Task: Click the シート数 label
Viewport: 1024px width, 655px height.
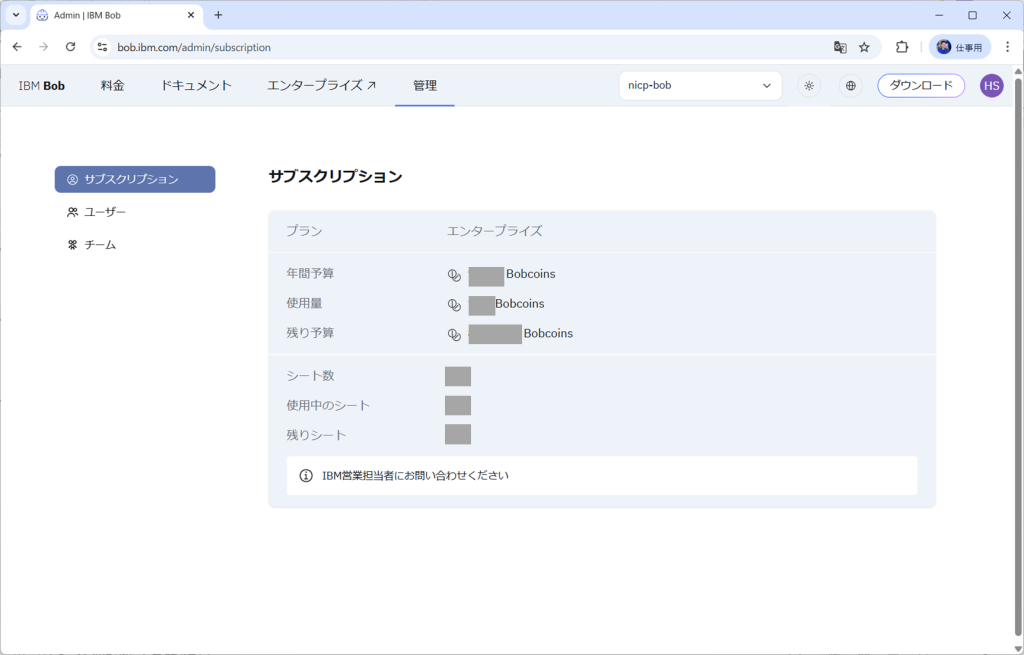Action: (310, 375)
